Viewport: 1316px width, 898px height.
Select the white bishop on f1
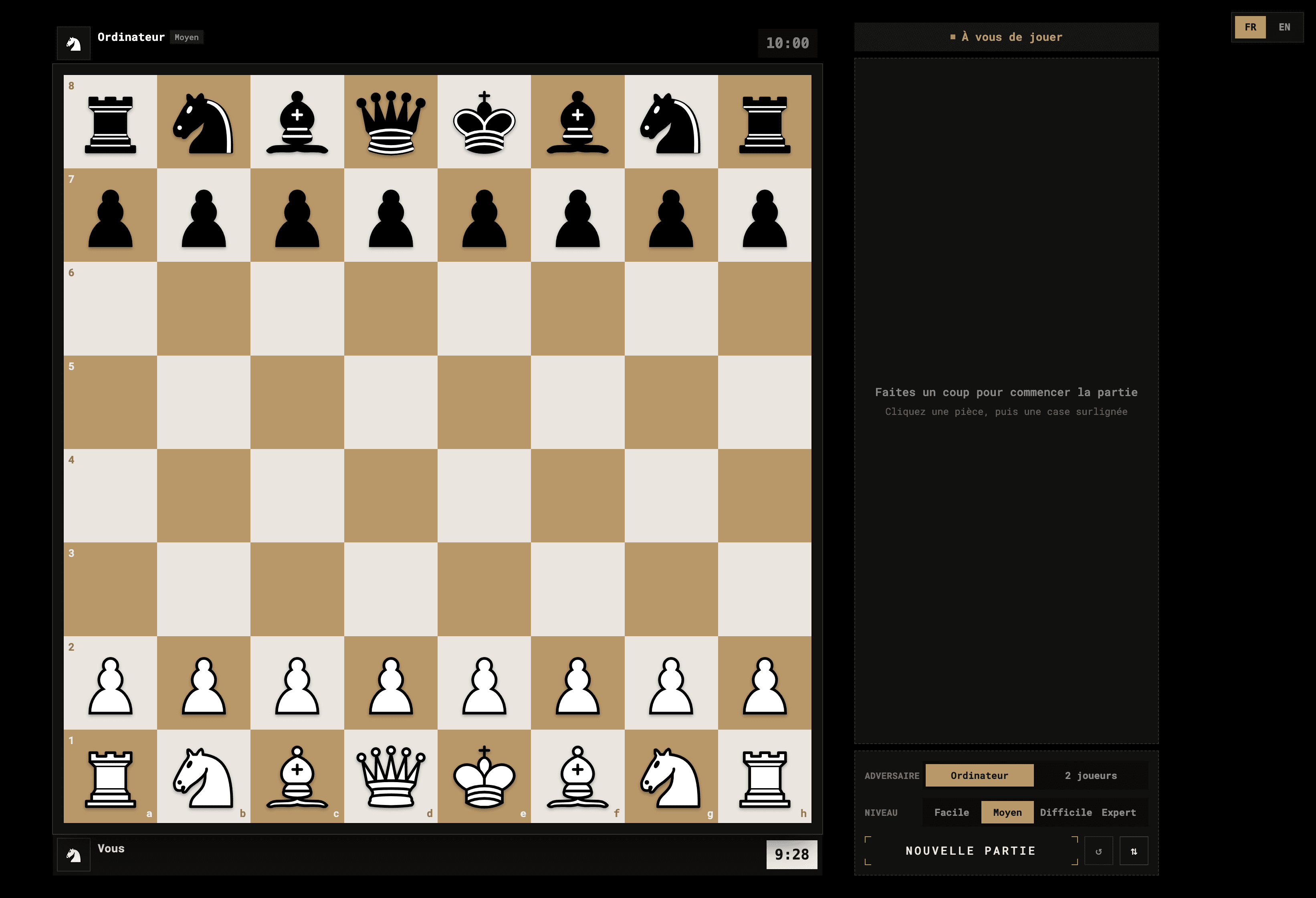coord(577,776)
